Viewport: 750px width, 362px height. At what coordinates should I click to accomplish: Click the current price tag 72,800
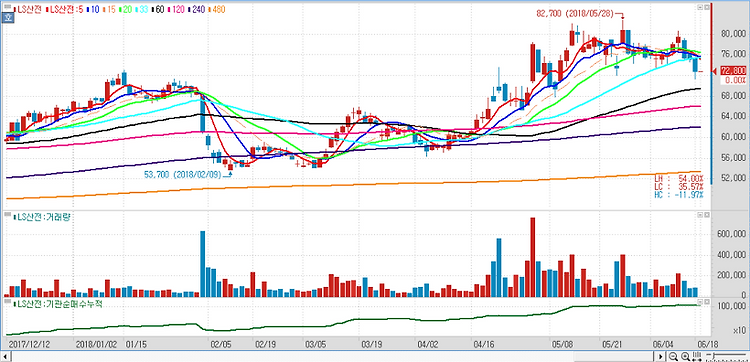point(732,71)
